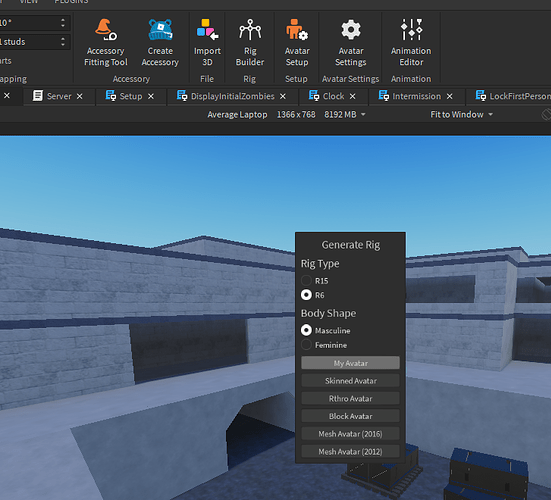This screenshot has width=551, height=500.
Task: Select R15 rig type
Action: (306, 280)
